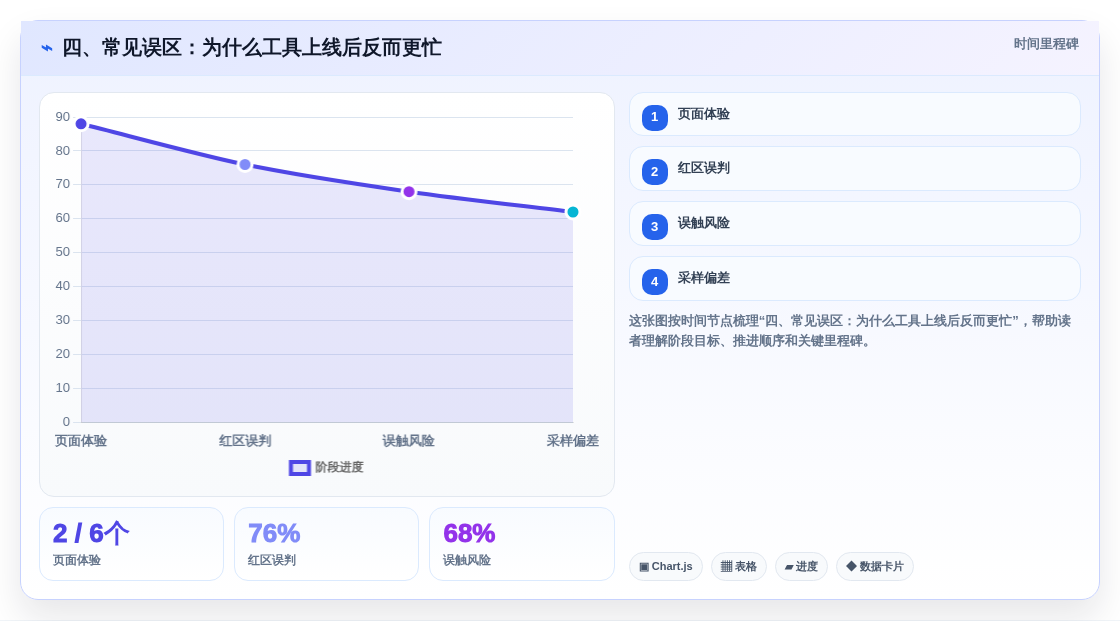The height and width of the screenshot is (621, 1120).
Task: Click the 红区误判 data point on the line
Action: tap(245, 165)
